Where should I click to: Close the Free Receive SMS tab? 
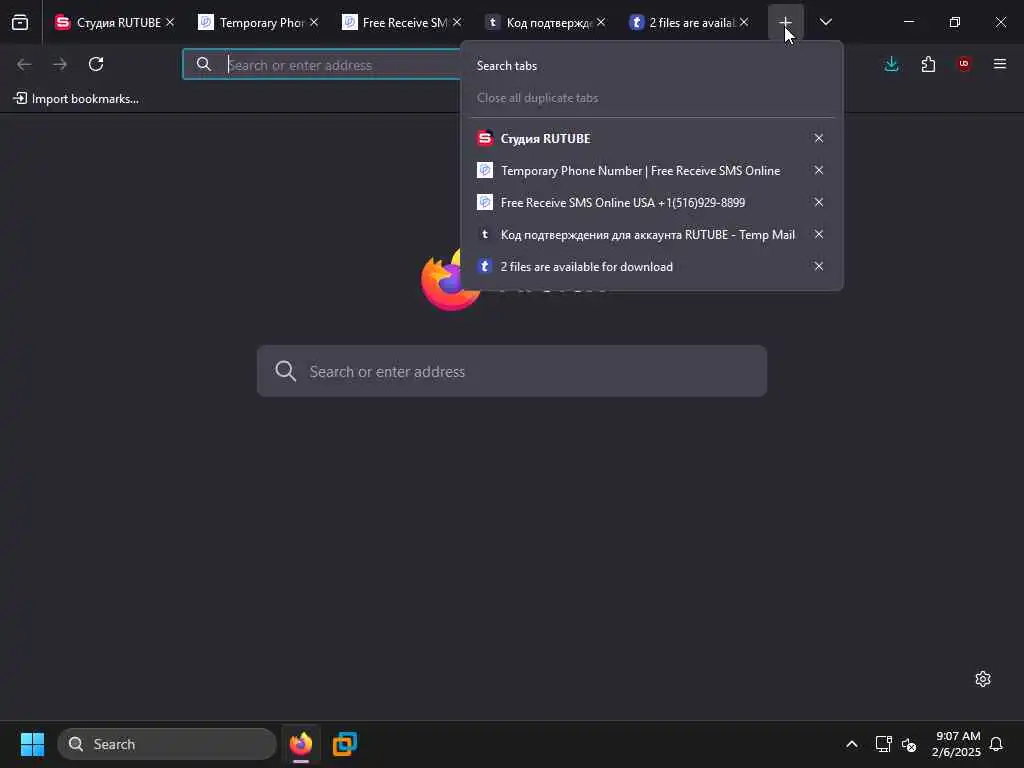tap(457, 22)
